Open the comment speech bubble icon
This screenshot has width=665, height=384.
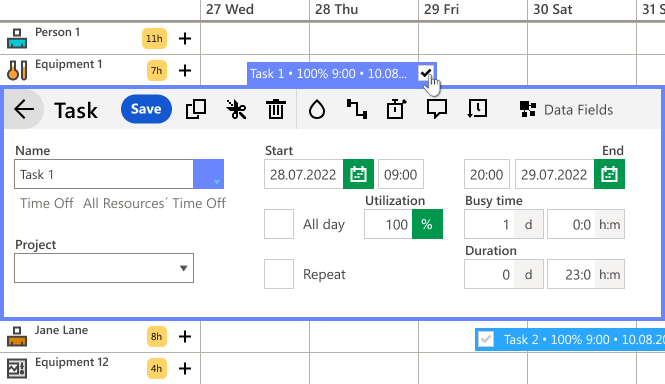436,109
